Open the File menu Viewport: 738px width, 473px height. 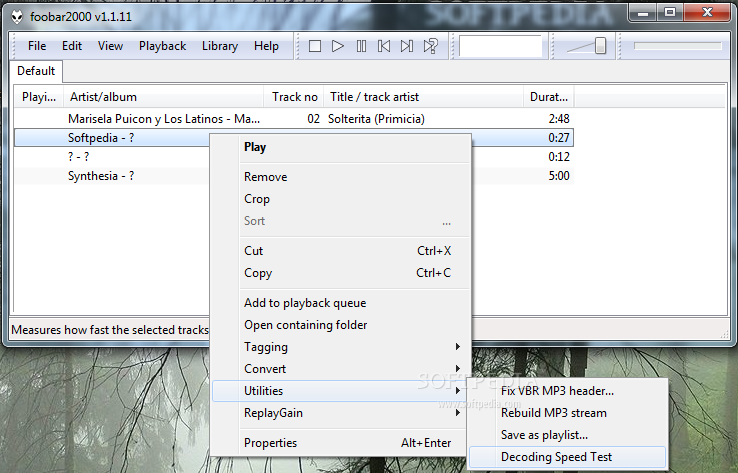tap(37, 46)
